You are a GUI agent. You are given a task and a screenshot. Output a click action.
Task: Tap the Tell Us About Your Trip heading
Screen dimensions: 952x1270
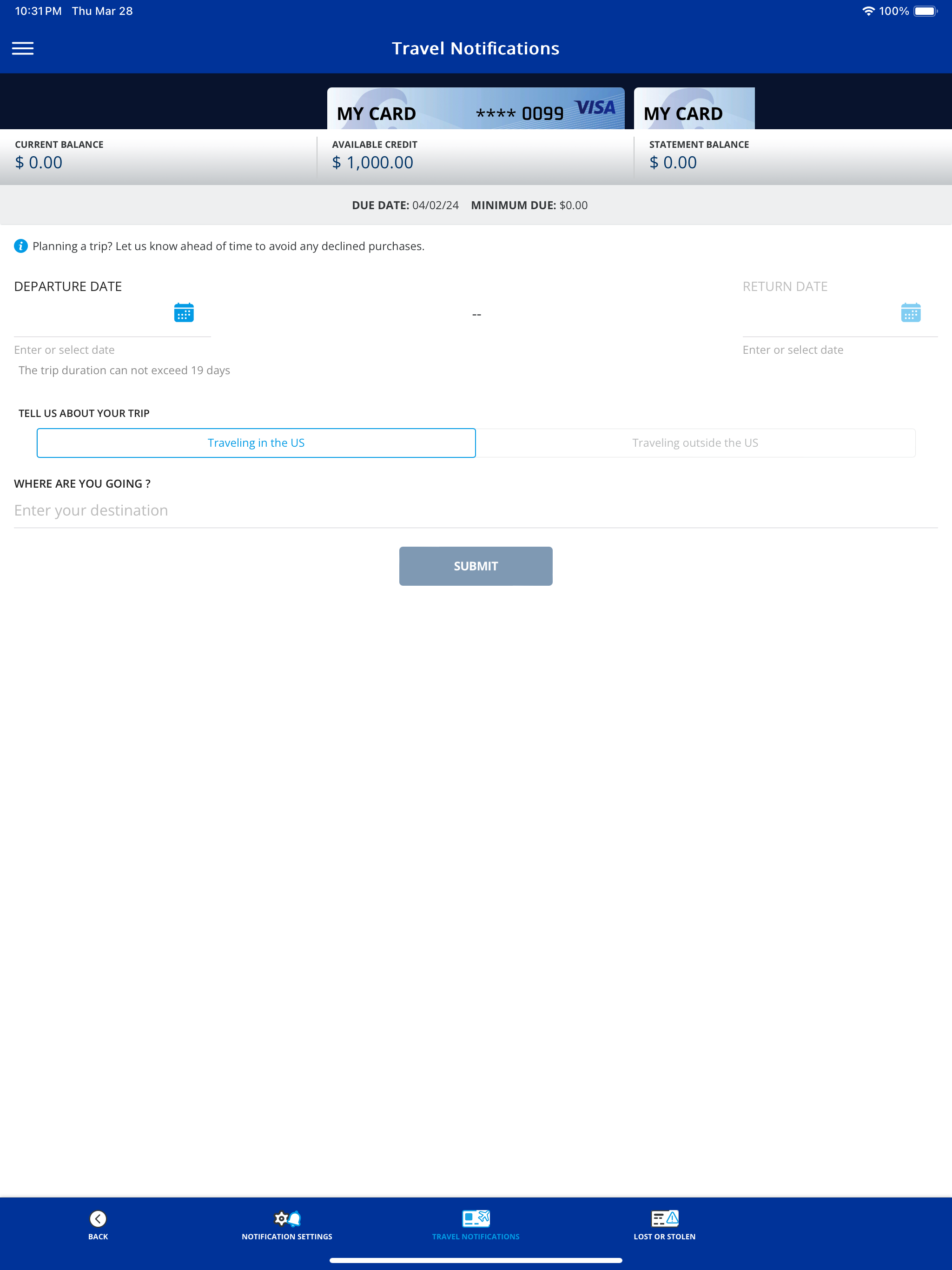coord(84,413)
